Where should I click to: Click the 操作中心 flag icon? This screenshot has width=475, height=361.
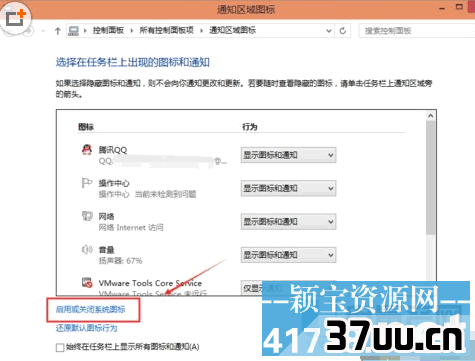pyautogui.click(x=87, y=183)
